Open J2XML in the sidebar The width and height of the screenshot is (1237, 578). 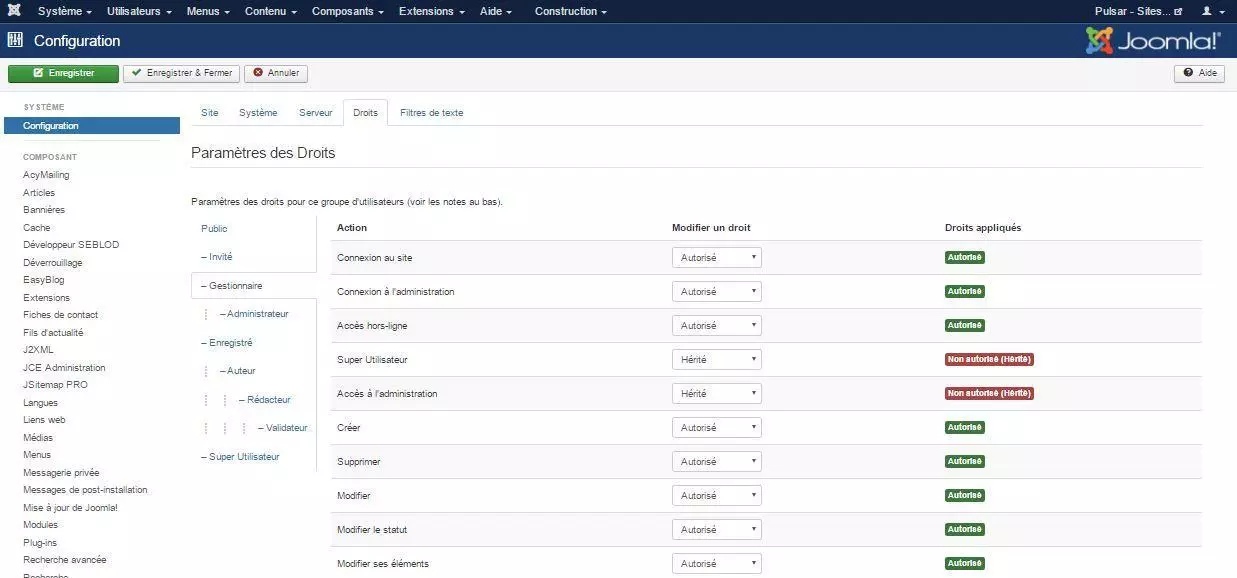coord(39,350)
